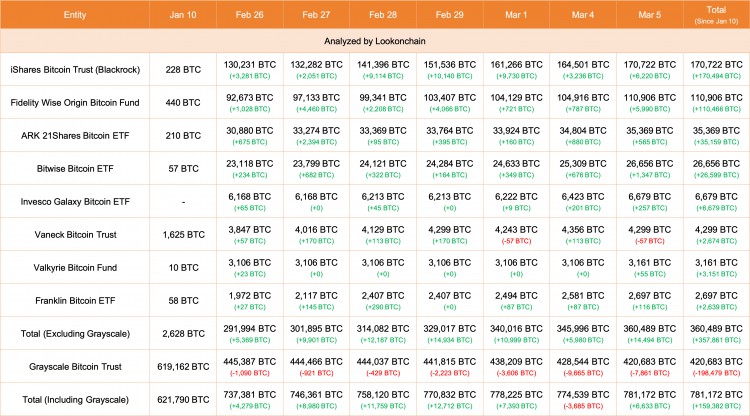
Task: Select the 6,423 BTC value
Action: coord(583,197)
